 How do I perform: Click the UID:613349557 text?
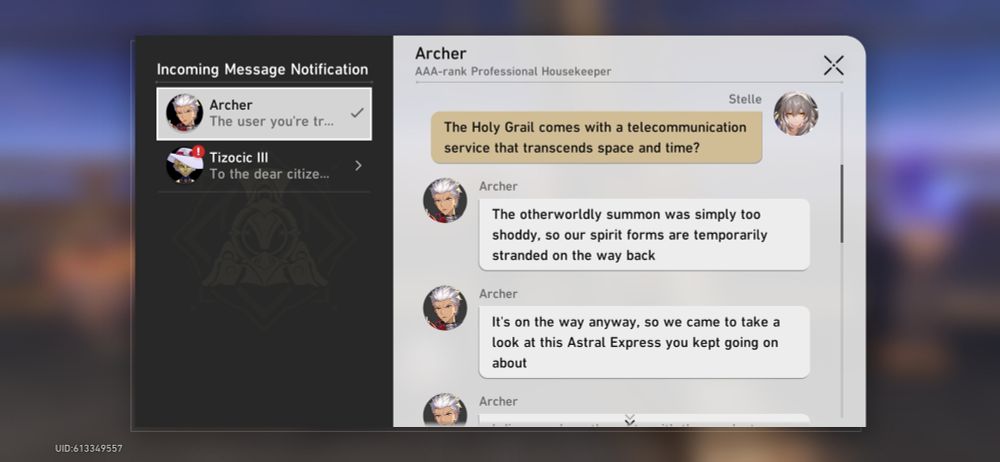[x=89, y=449]
